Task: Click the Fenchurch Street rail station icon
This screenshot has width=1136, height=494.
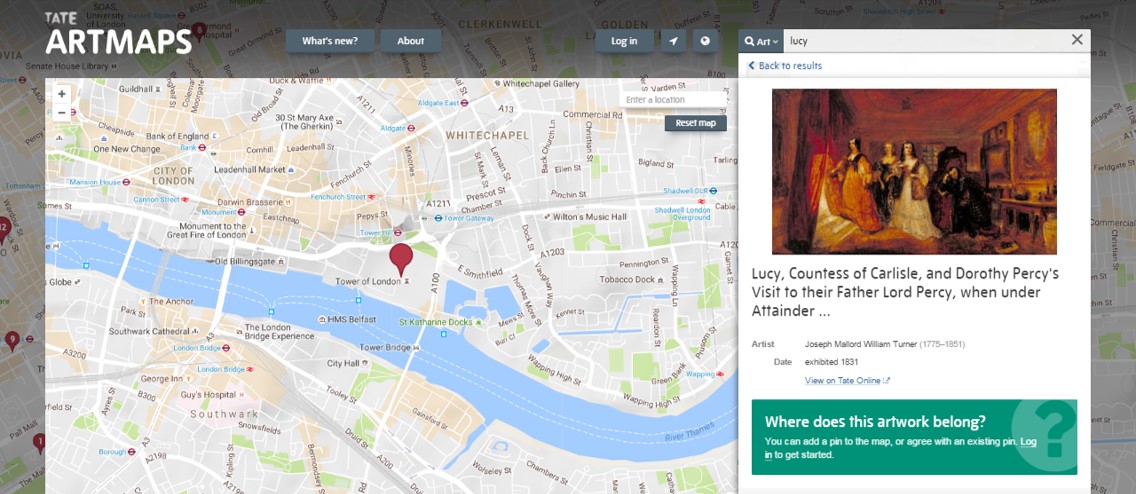Action: (x=371, y=196)
